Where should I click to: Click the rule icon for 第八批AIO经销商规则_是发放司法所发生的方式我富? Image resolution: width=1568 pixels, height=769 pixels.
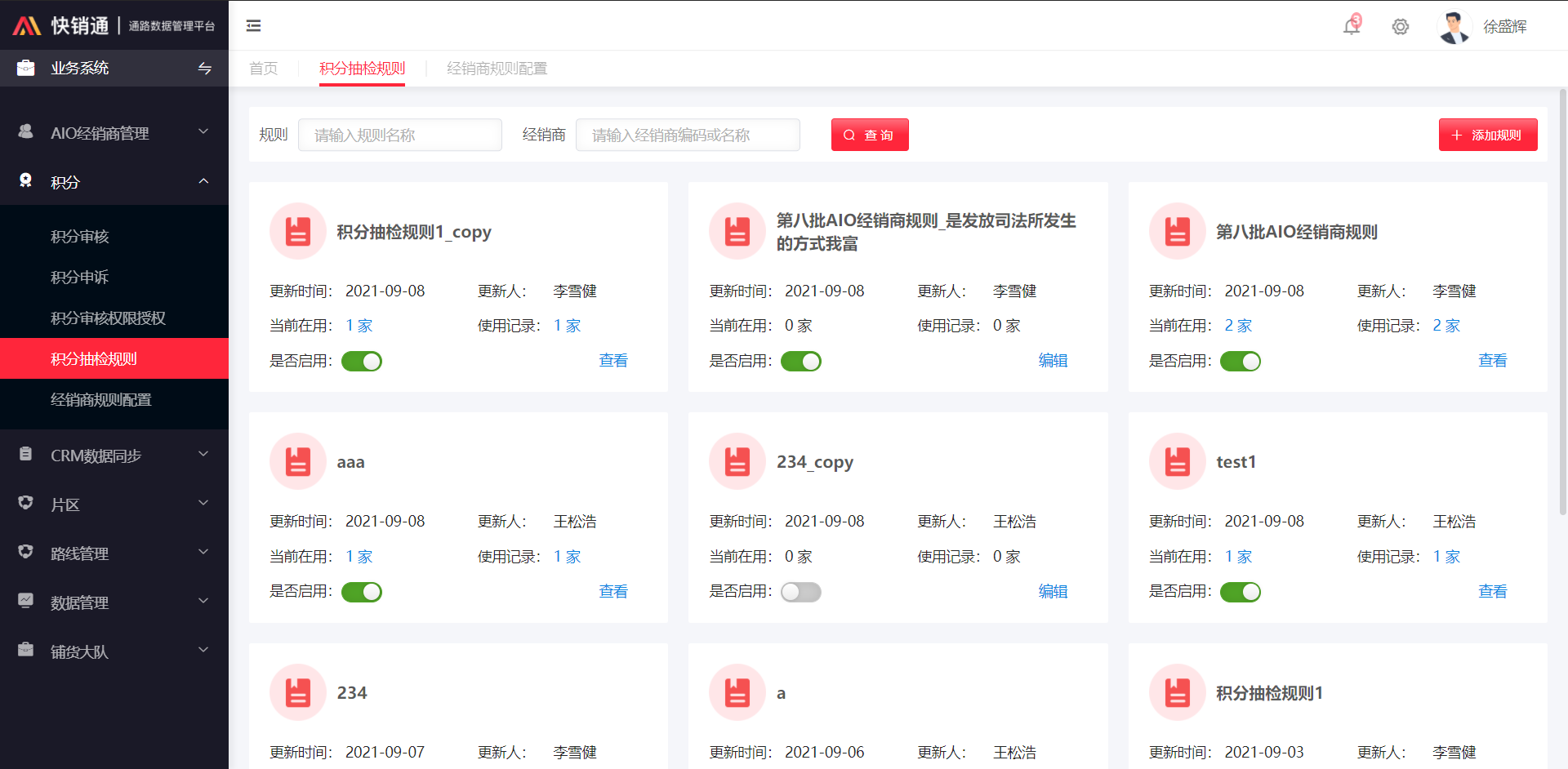(x=737, y=231)
